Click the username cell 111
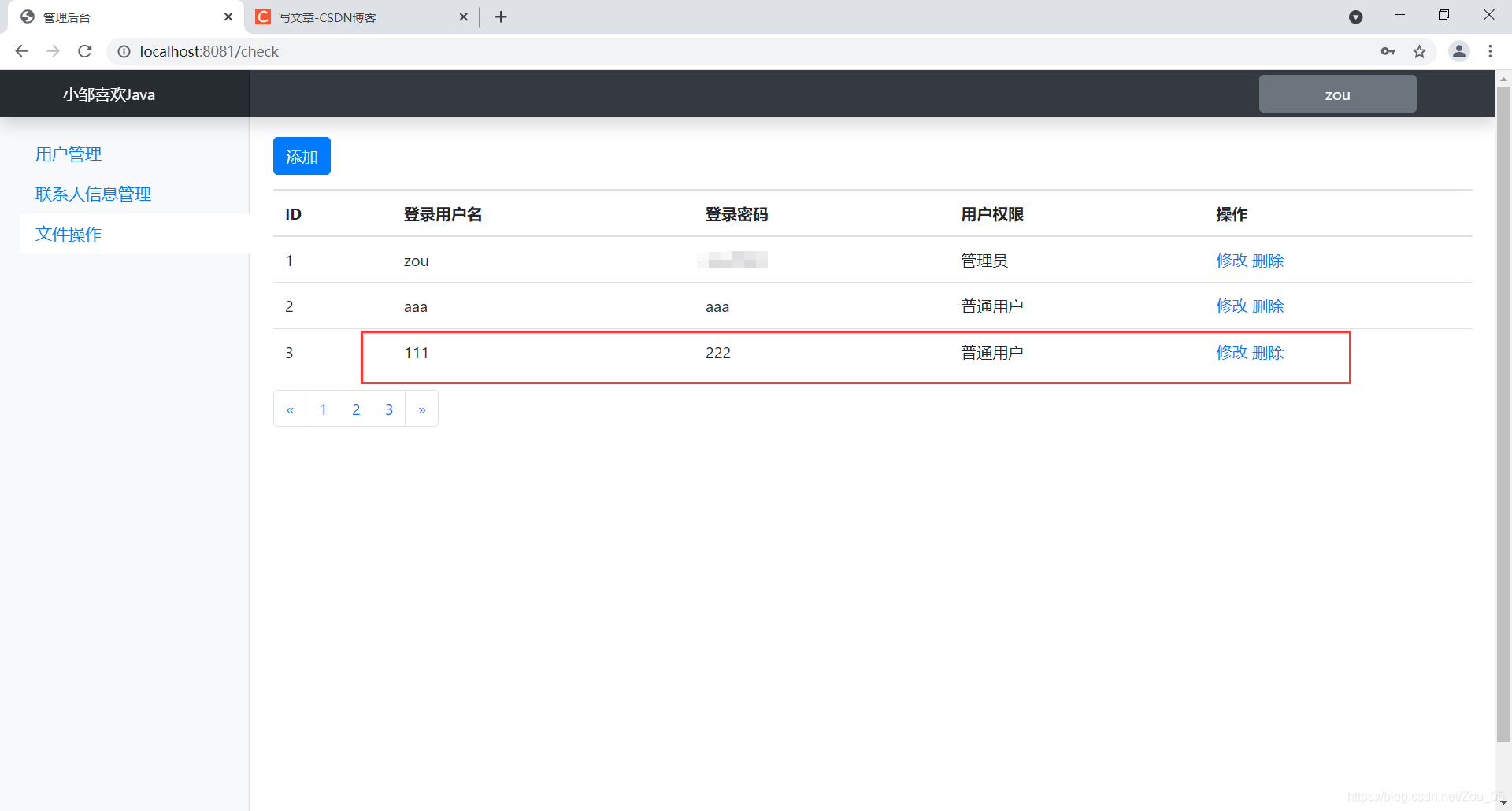Viewport: 1512px width, 811px height. tap(416, 353)
